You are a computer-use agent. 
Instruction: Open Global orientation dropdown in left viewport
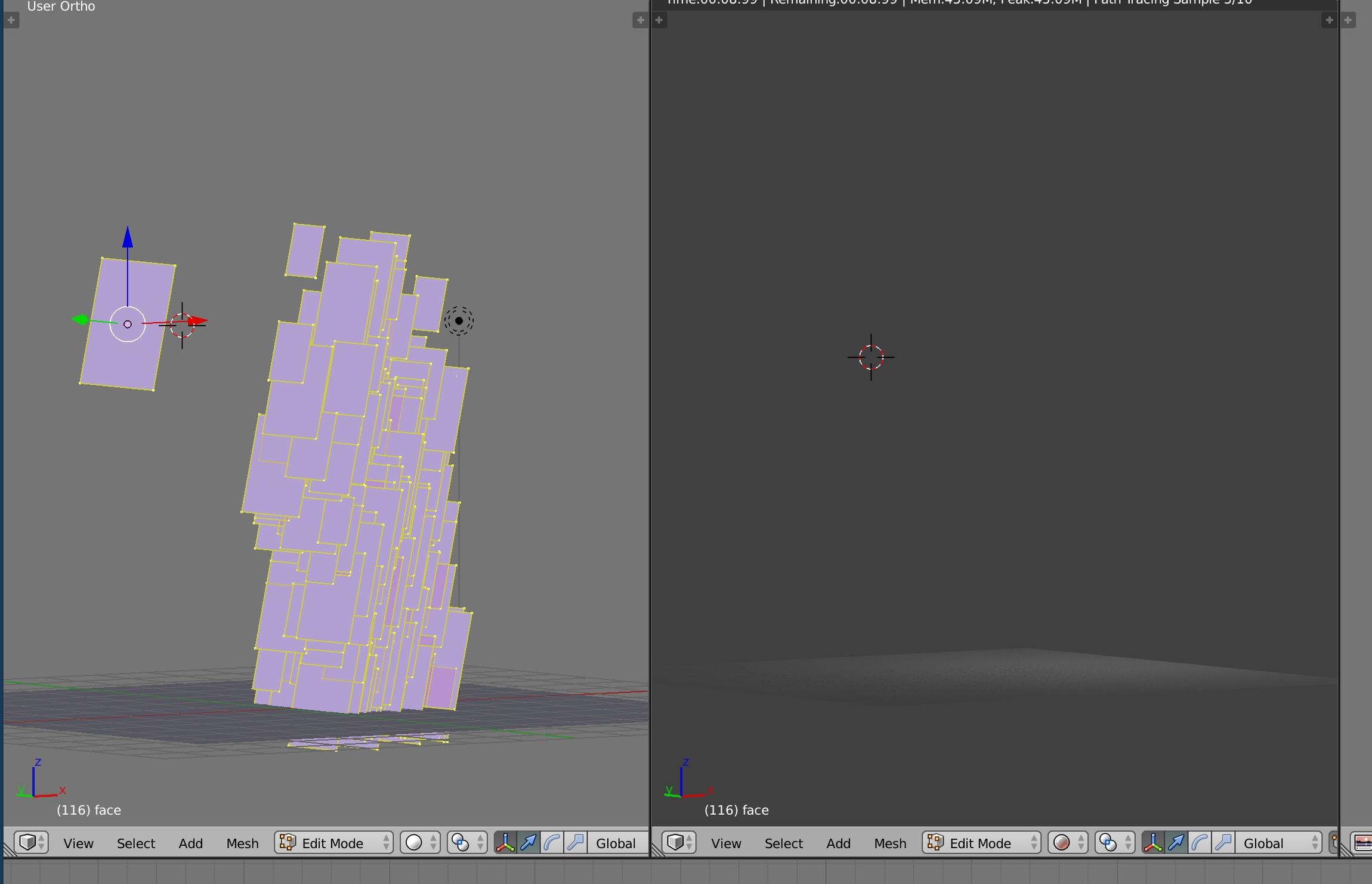(617, 842)
